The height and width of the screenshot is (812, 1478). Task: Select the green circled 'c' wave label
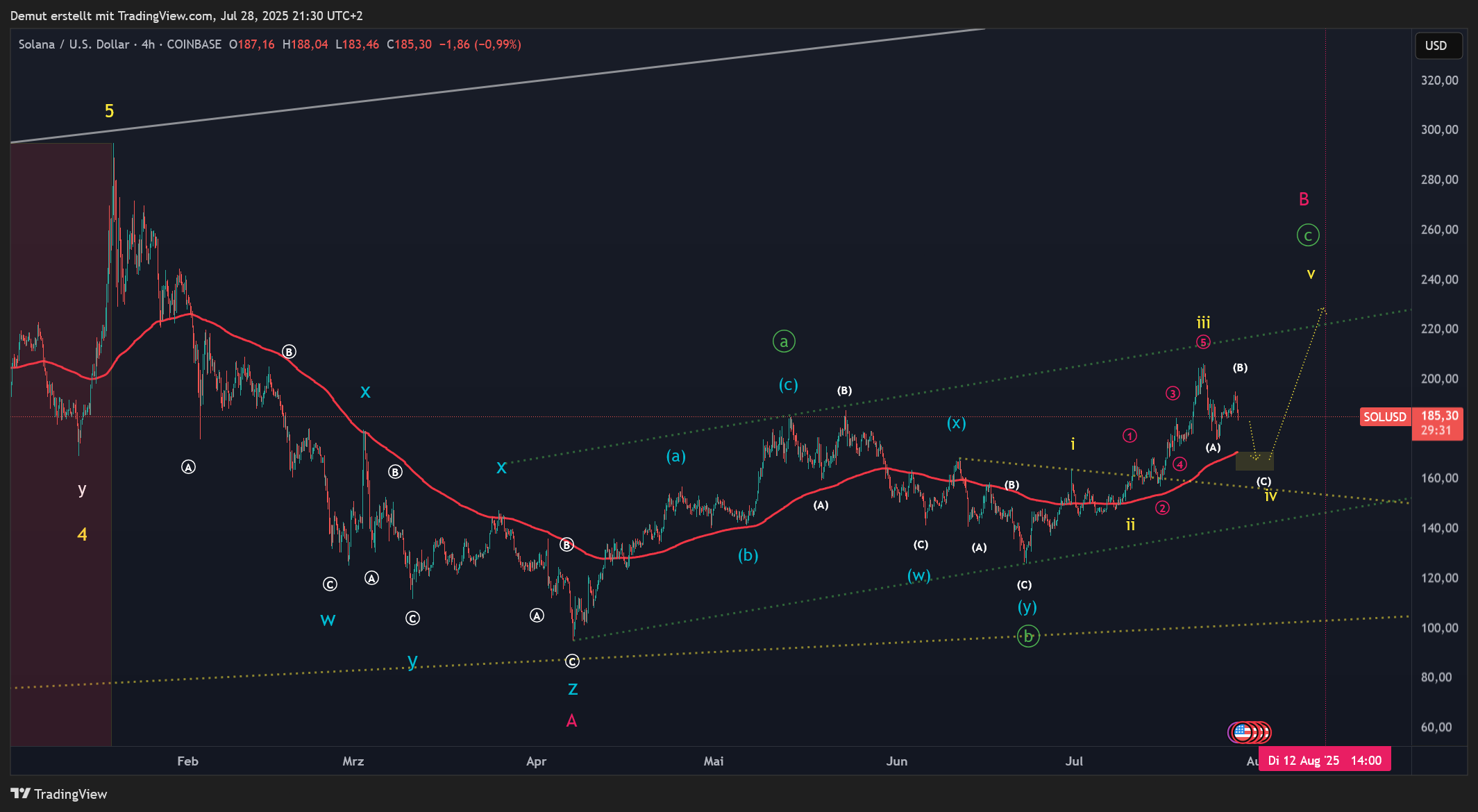point(1308,235)
